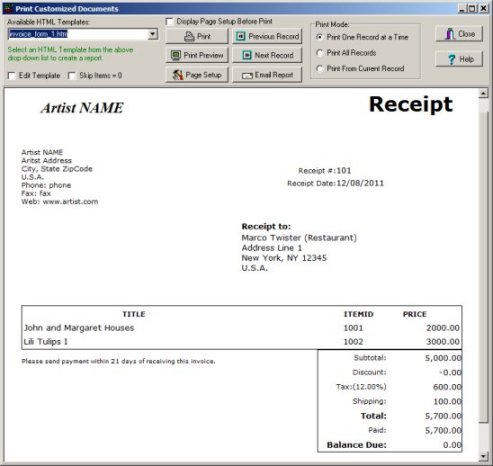The width and height of the screenshot is (493, 466).
Task: Select Print All Records radio option
Action: pos(319,53)
